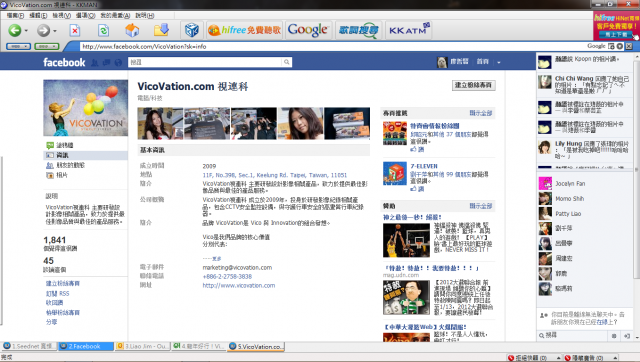Expand the hidden ads status bar arrow
Screen dimensions: 640x362
point(615,358)
